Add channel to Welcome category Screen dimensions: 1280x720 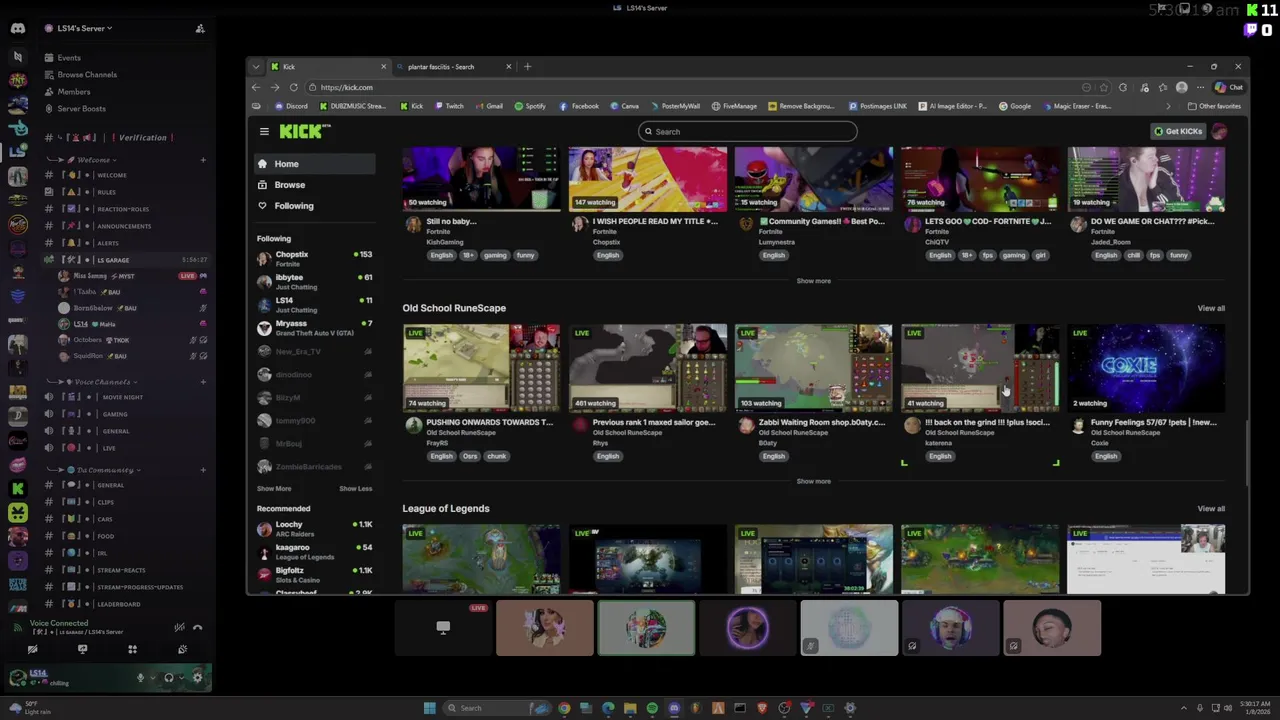pyautogui.click(x=203, y=160)
